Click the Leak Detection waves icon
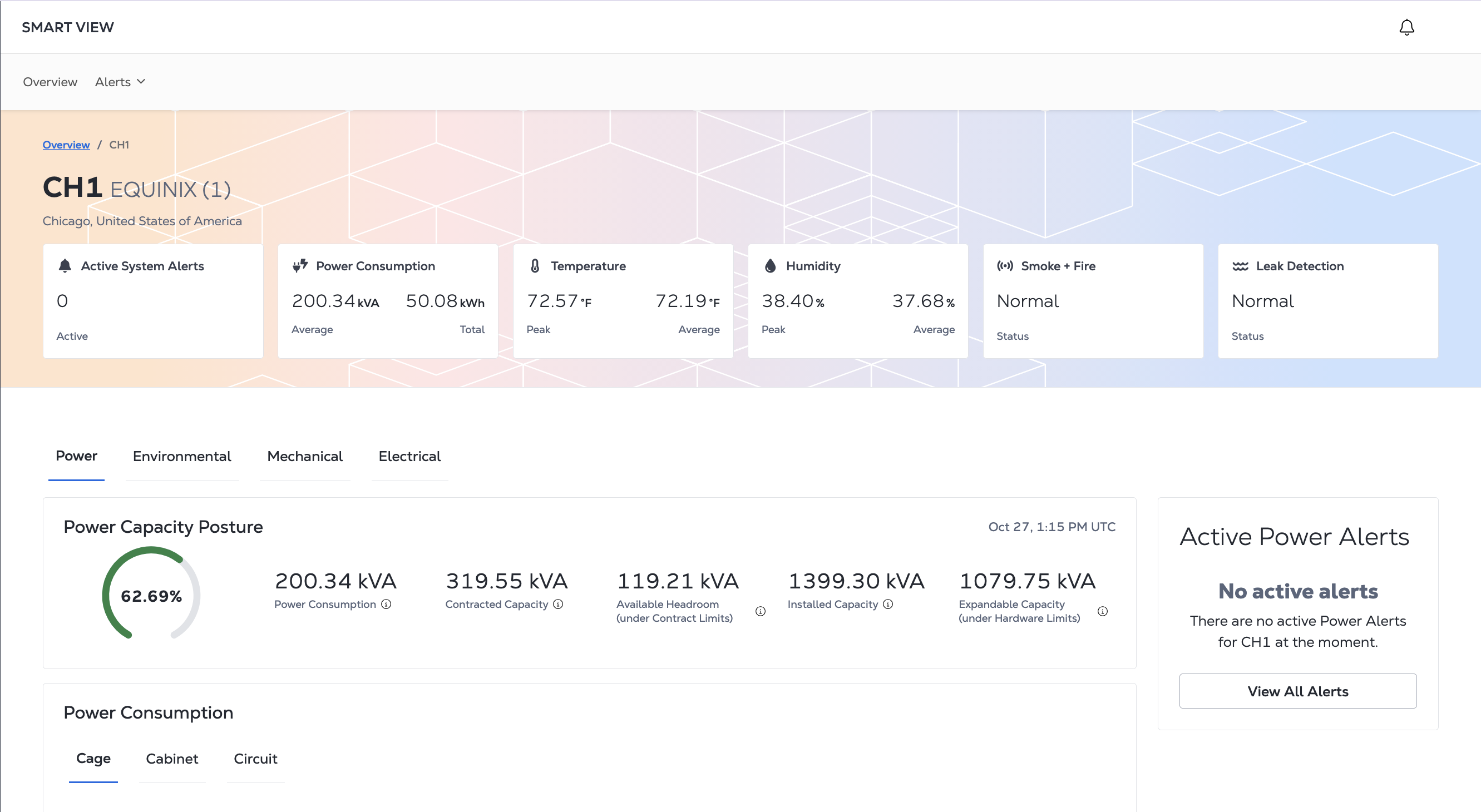This screenshot has height=812, width=1481. point(1240,266)
